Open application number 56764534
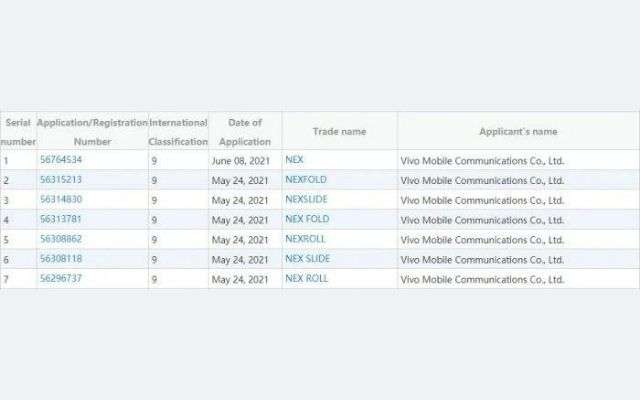This screenshot has width=640, height=400. pos(61,160)
